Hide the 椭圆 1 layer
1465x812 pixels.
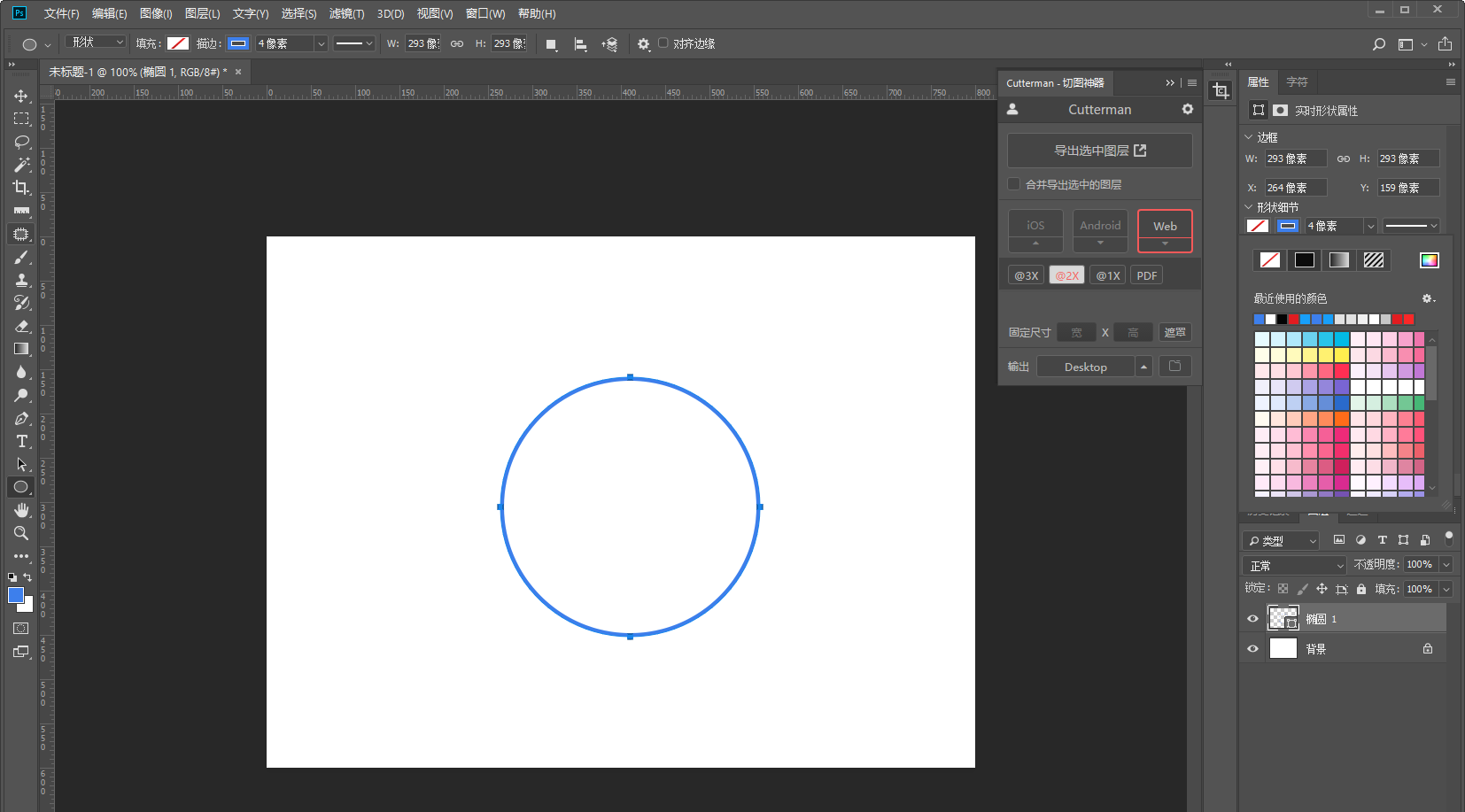1252,619
